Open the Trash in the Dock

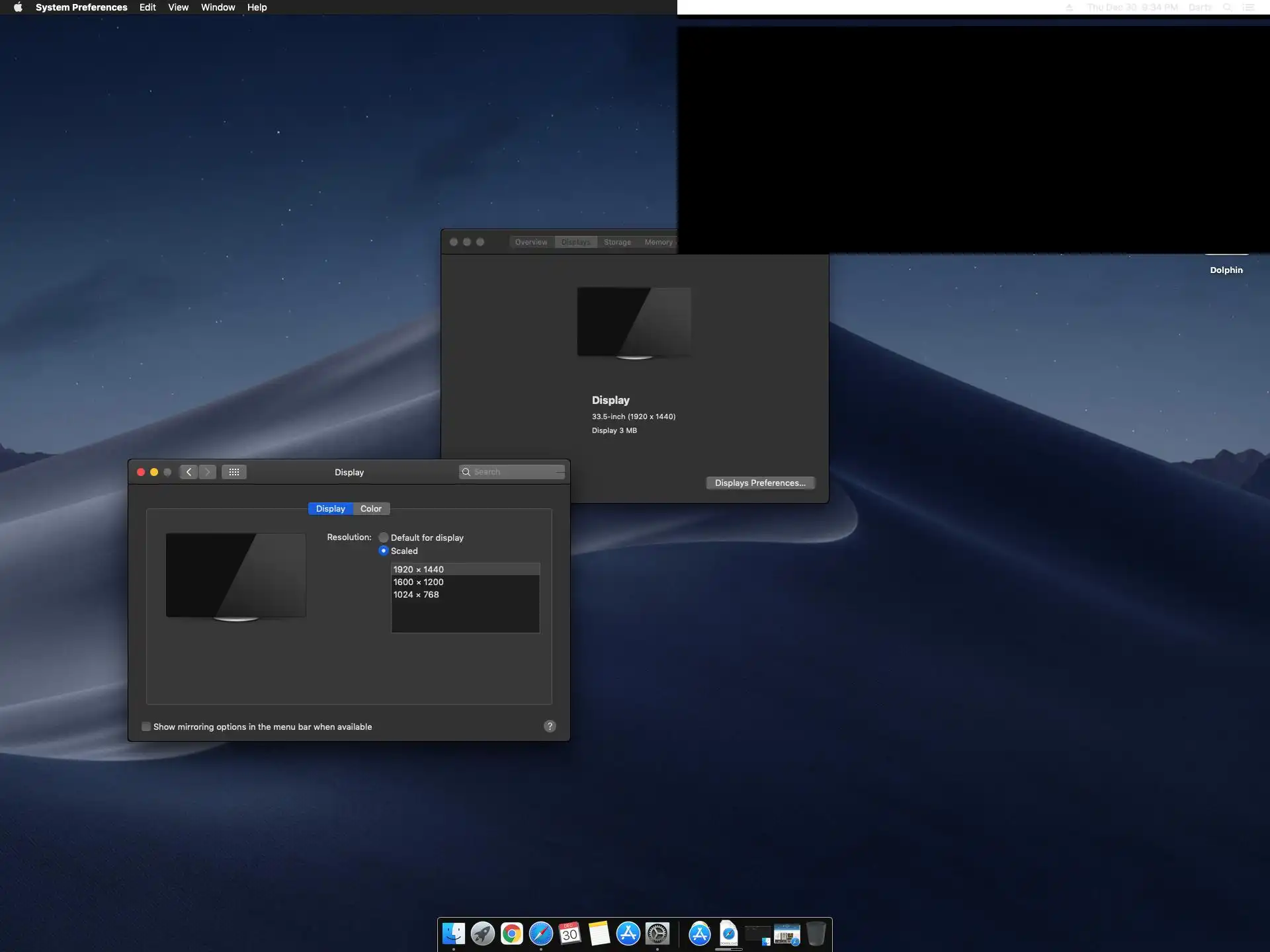[816, 933]
